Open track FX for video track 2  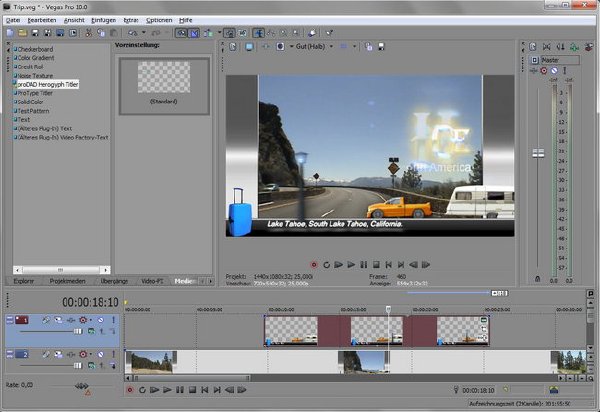71,355
